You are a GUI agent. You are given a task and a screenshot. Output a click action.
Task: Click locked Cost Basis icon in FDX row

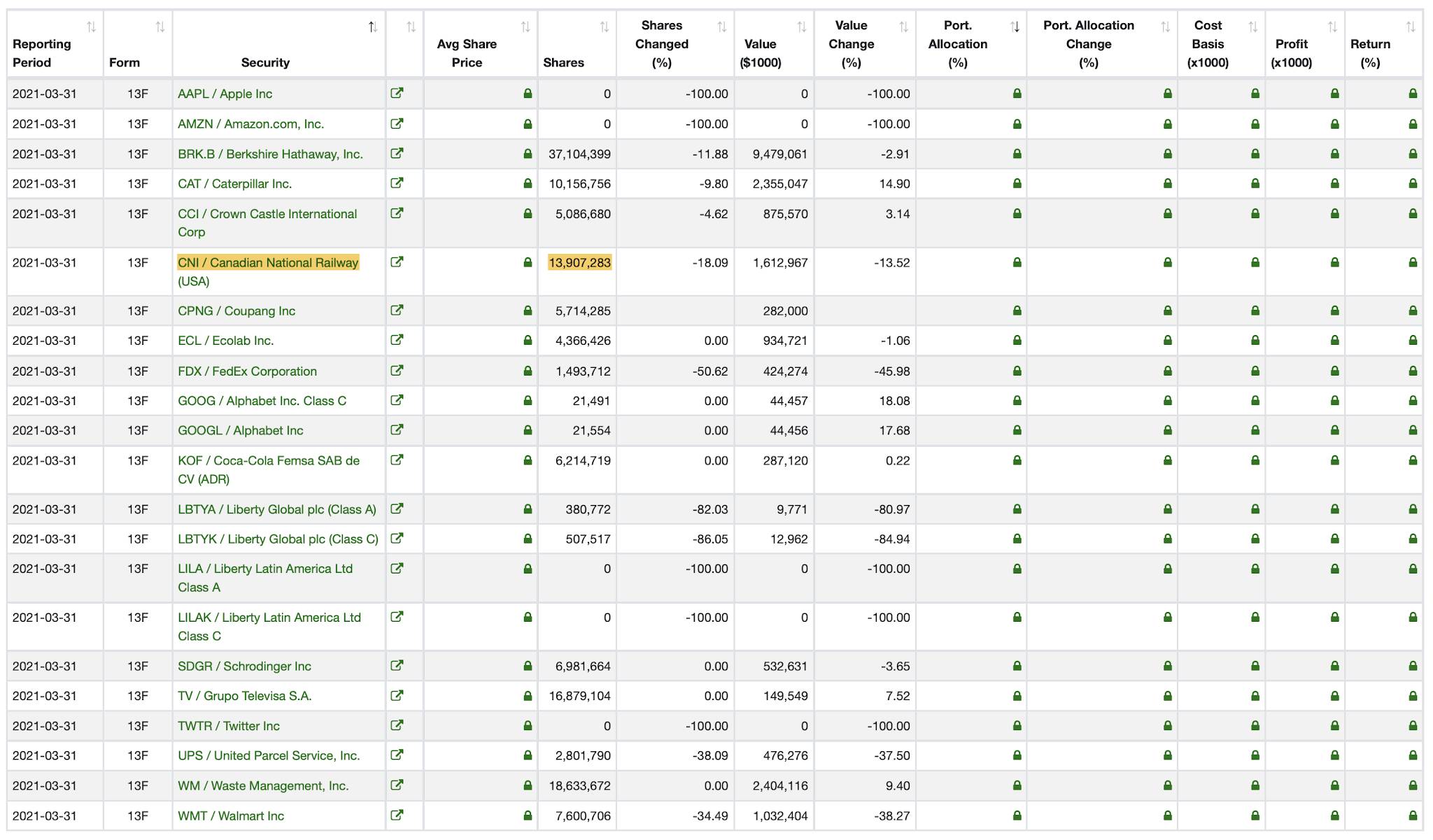click(x=1255, y=371)
